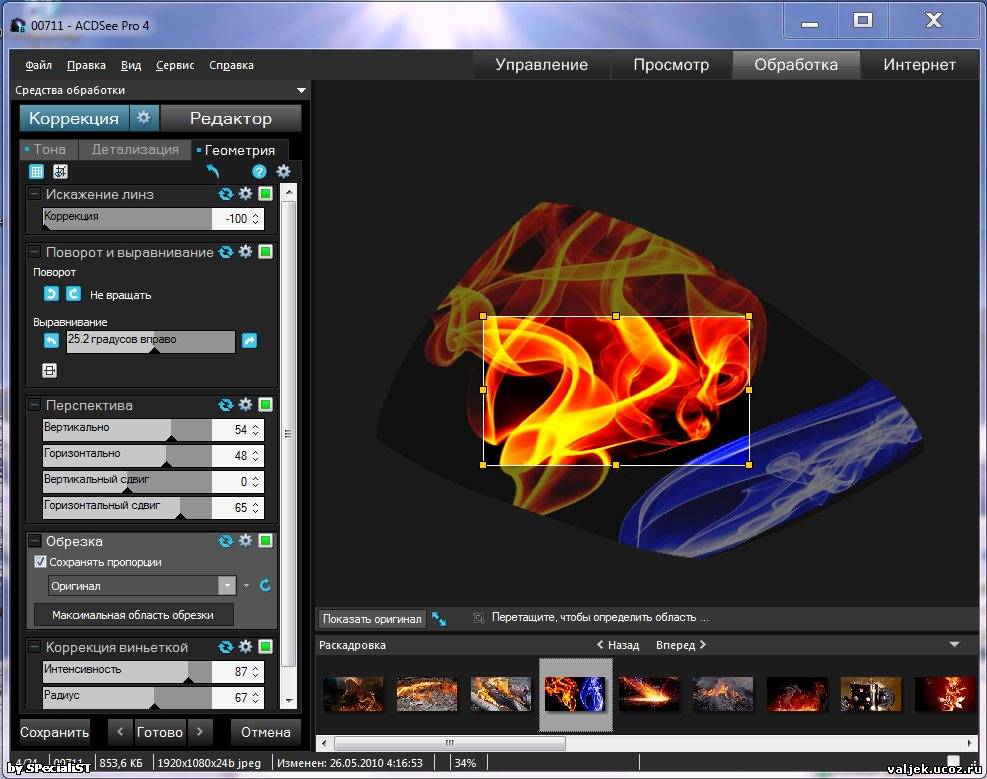
Task: Click the Сохранить button
Action: pyautogui.click(x=55, y=732)
